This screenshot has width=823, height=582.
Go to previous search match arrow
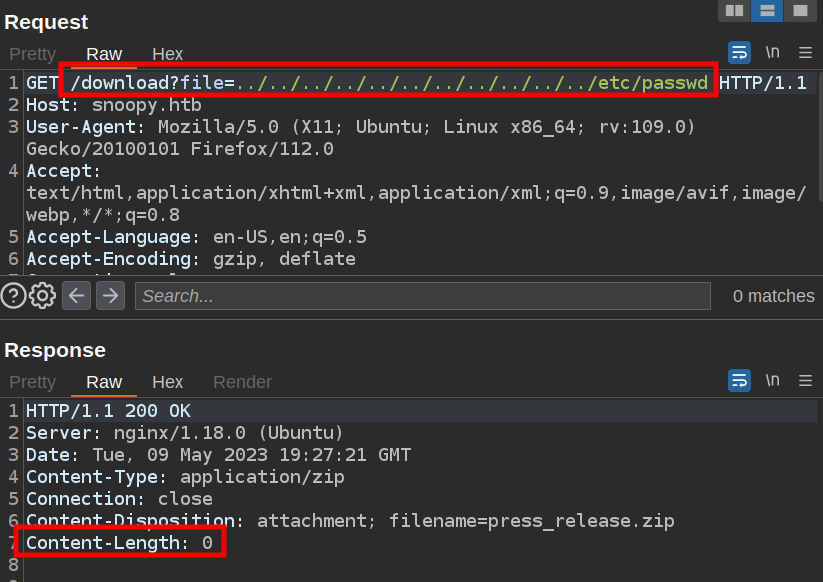[77, 295]
